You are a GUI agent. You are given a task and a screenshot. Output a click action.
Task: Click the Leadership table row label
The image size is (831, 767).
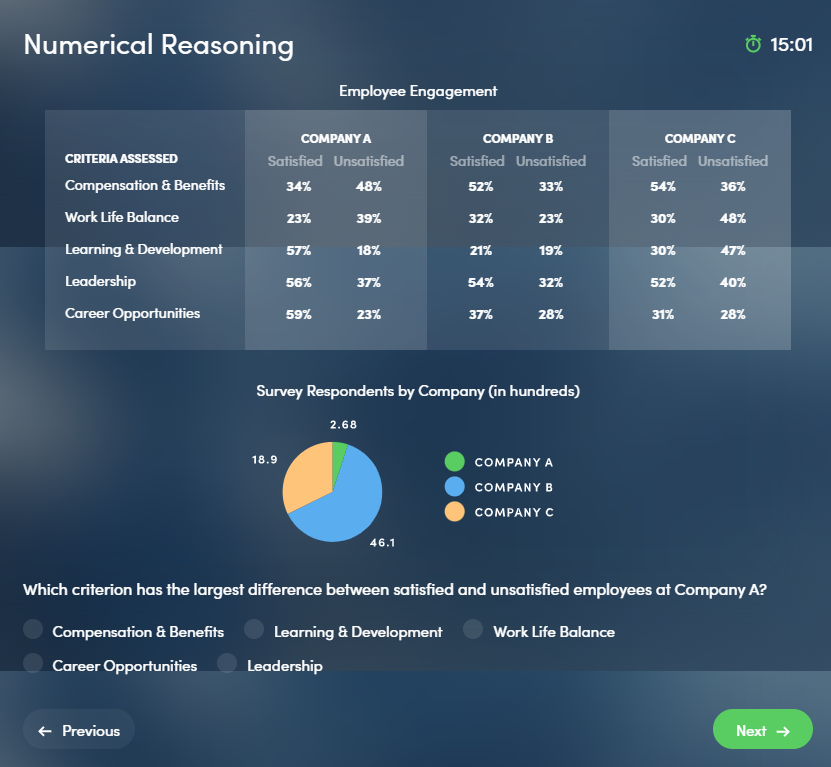point(100,281)
